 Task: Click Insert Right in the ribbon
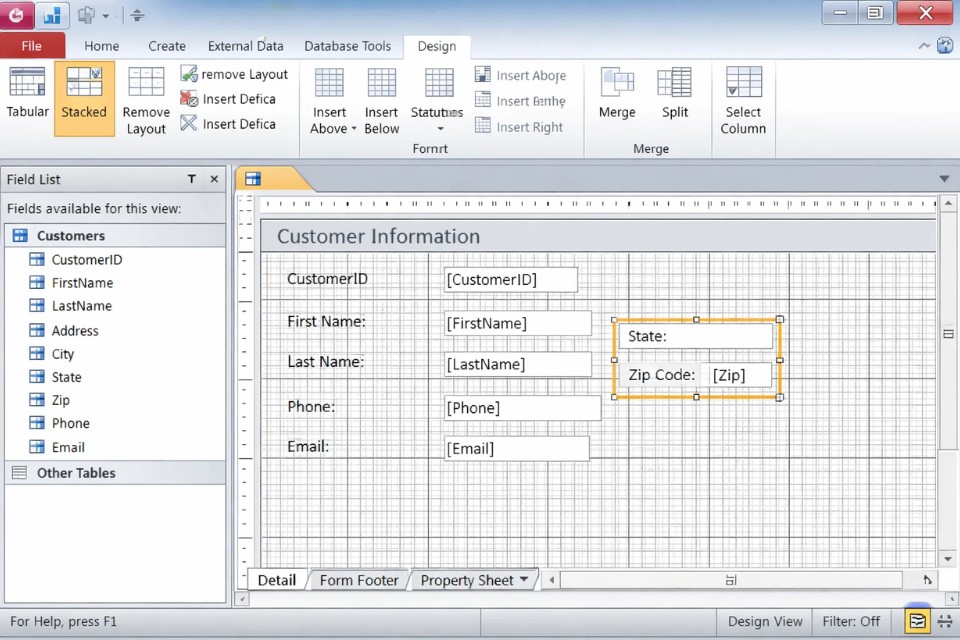pos(520,127)
